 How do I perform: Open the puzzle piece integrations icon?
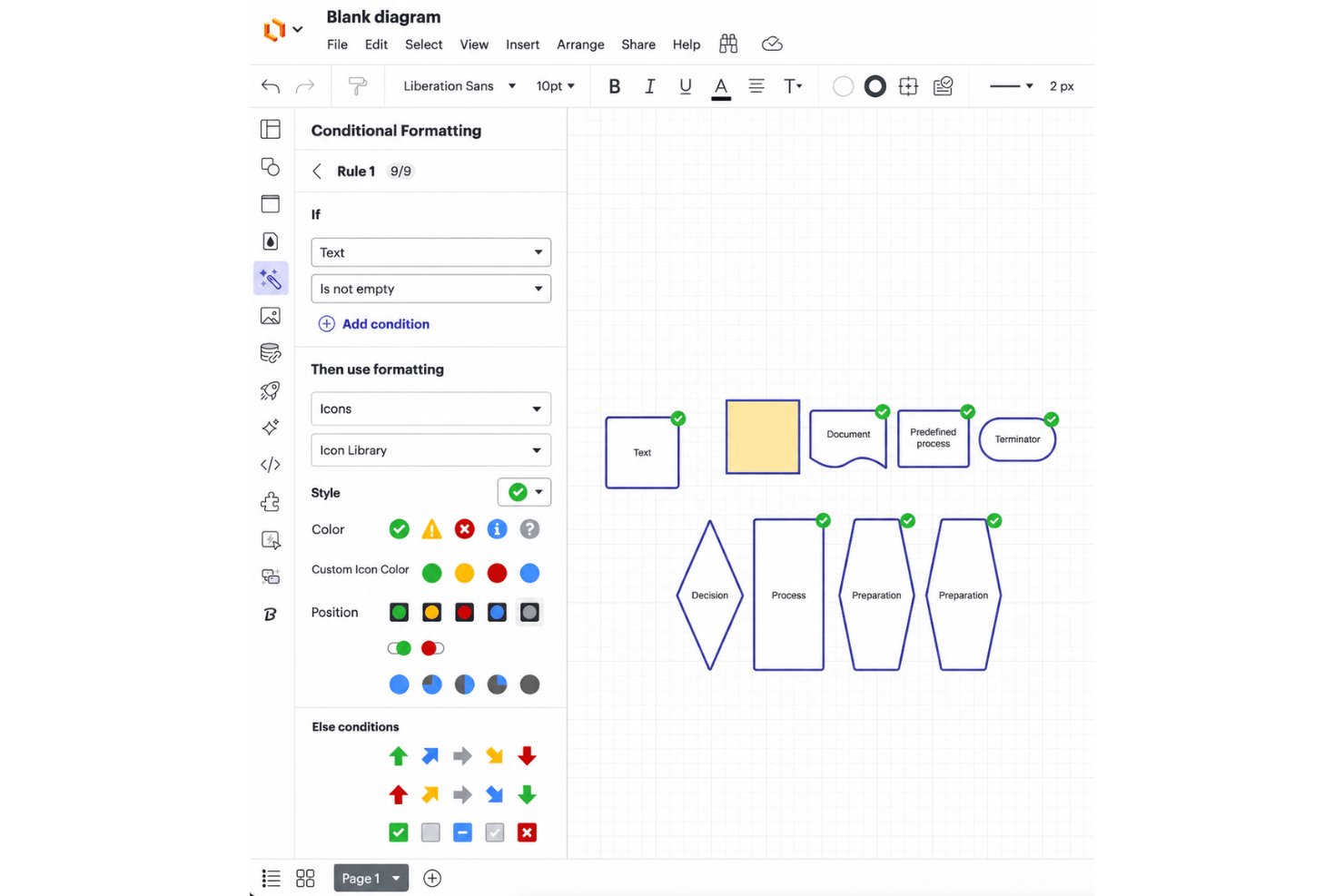(271, 502)
